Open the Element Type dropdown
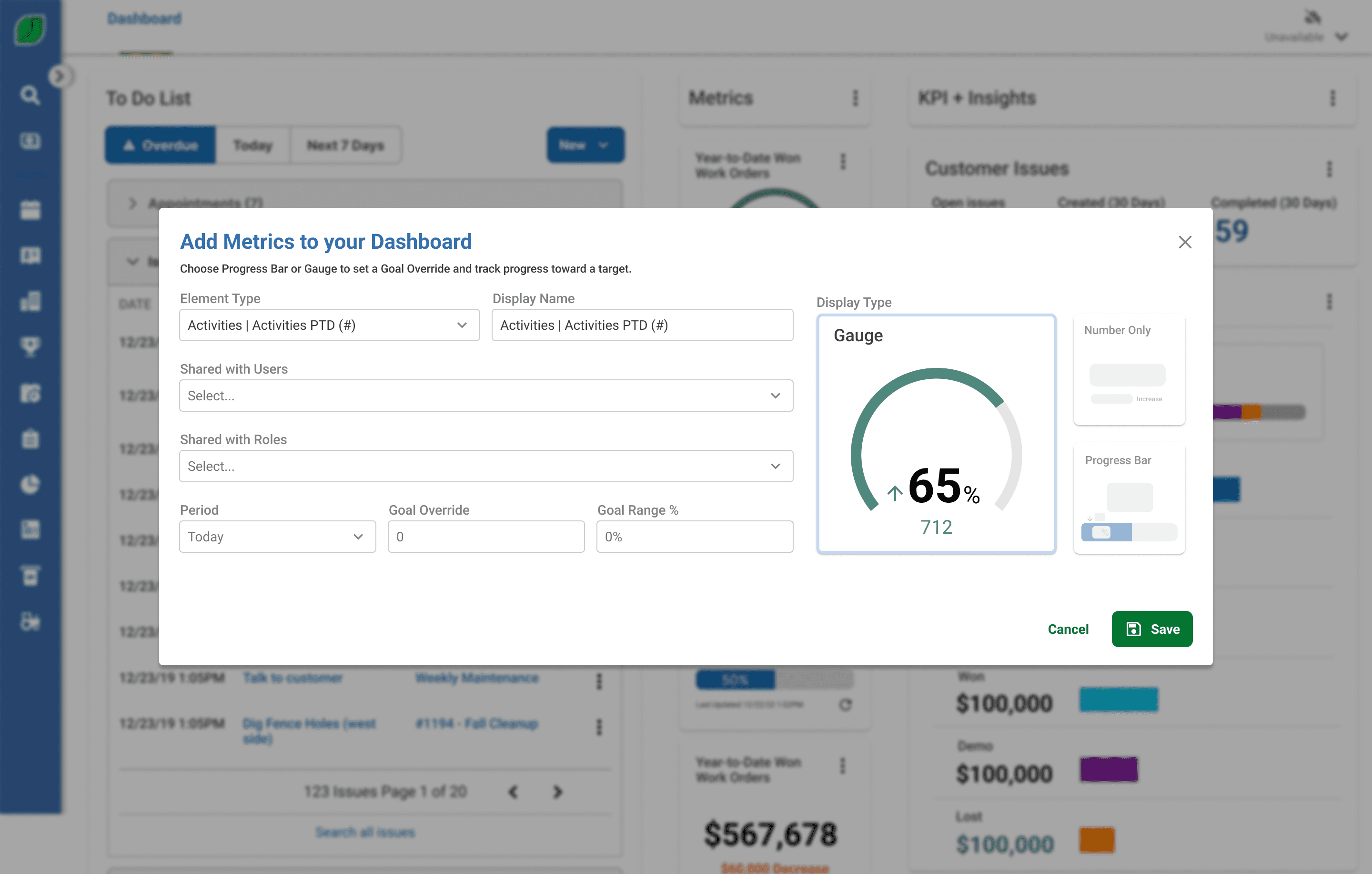 [x=329, y=325]
